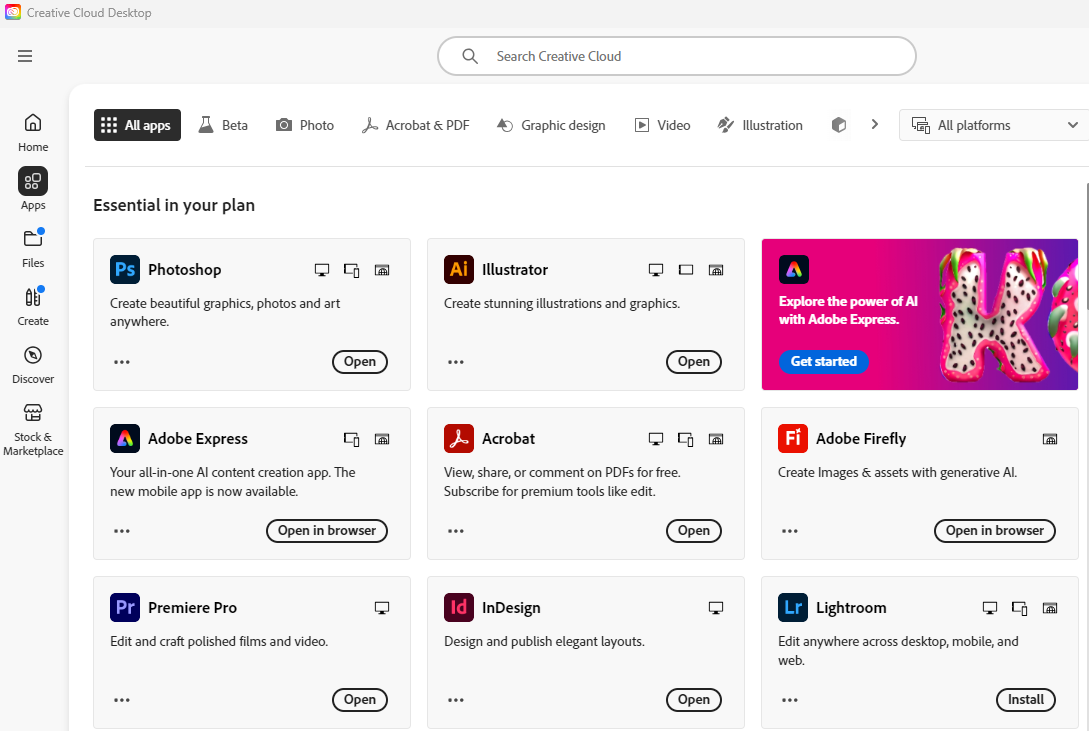This screenshot has height=731, width=1089.
Task: Click the Adobe Firefly Fi icon
Action: point(793,439)
